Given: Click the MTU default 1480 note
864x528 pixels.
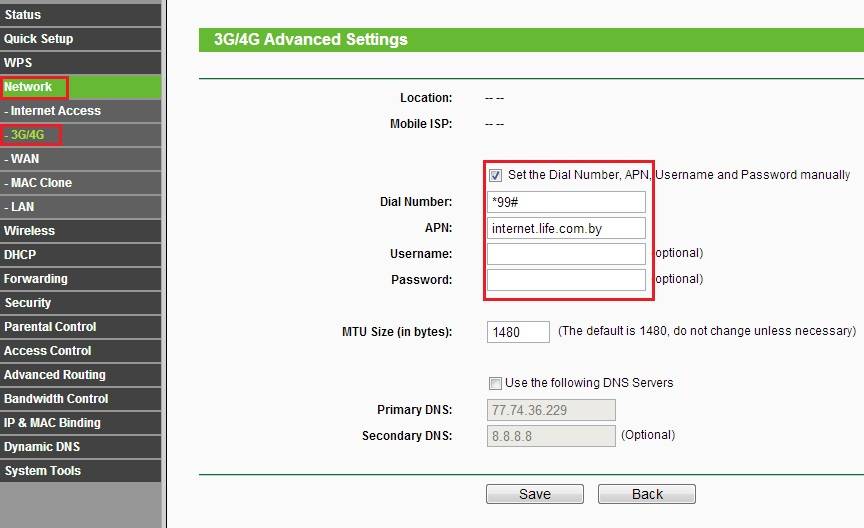Looking at the screenshot, I should point(707,331).
